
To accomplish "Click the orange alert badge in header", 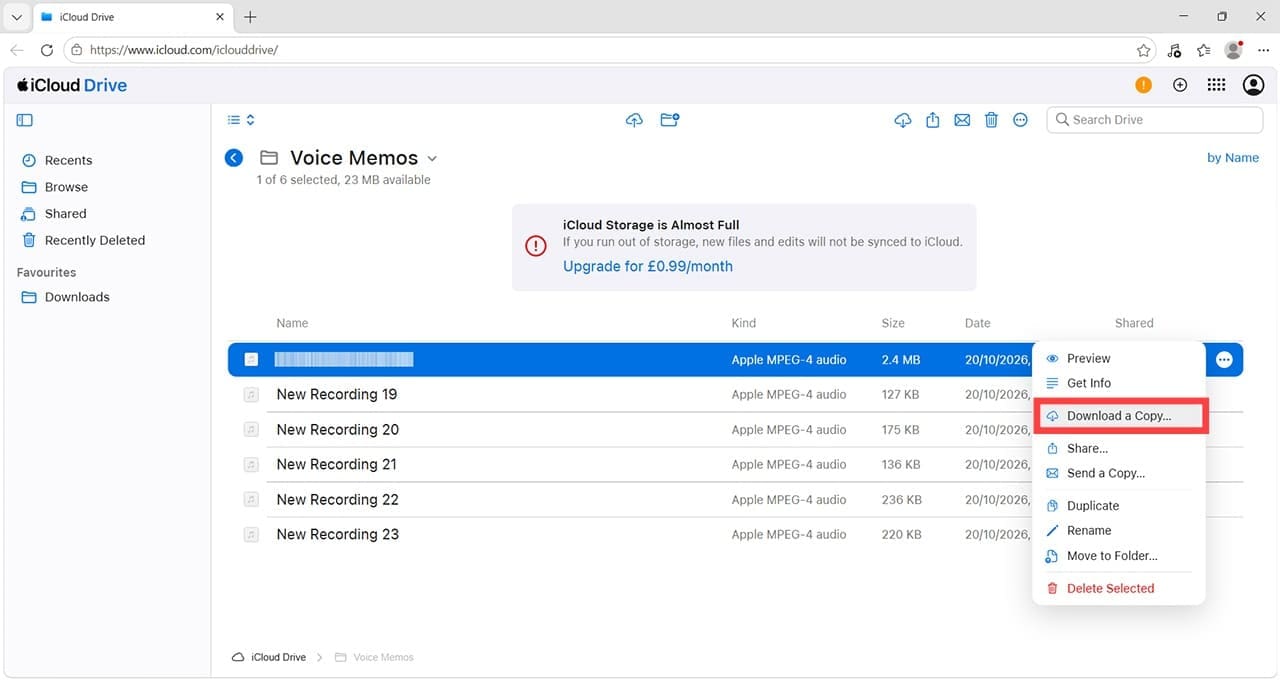I will click(1143, 85).
